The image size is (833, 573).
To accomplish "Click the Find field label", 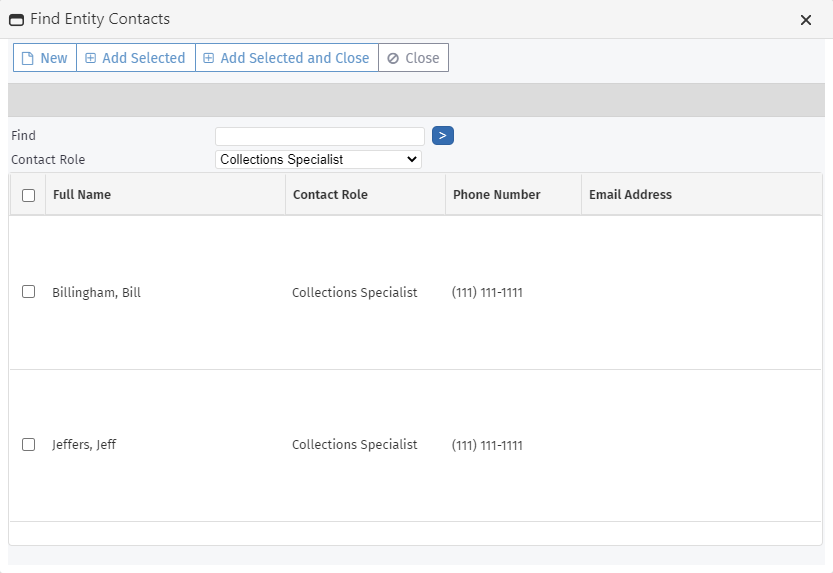I will (23, 136).
